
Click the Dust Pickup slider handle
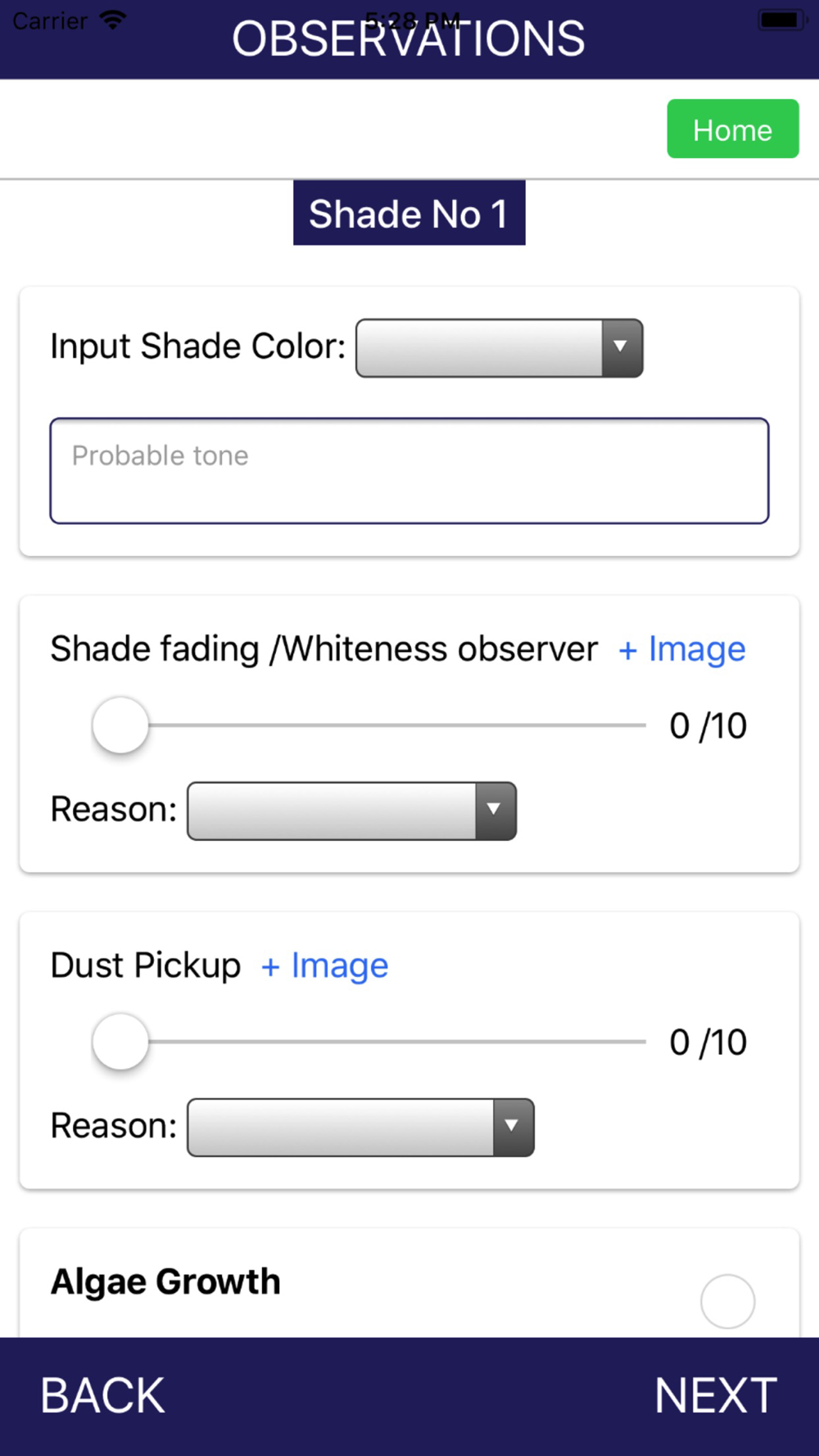120,1042
